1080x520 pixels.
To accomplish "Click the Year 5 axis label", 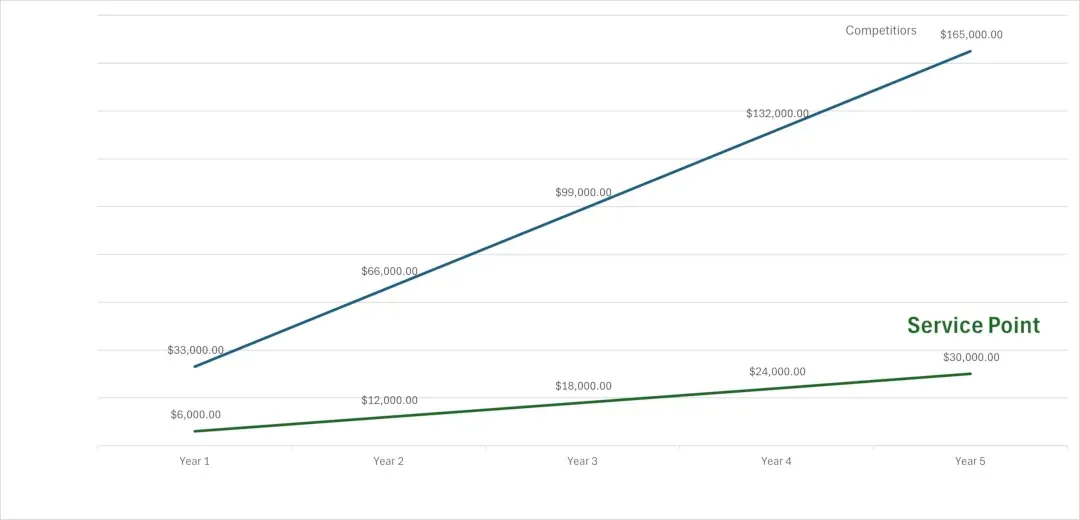I will [x=970, y=461].
